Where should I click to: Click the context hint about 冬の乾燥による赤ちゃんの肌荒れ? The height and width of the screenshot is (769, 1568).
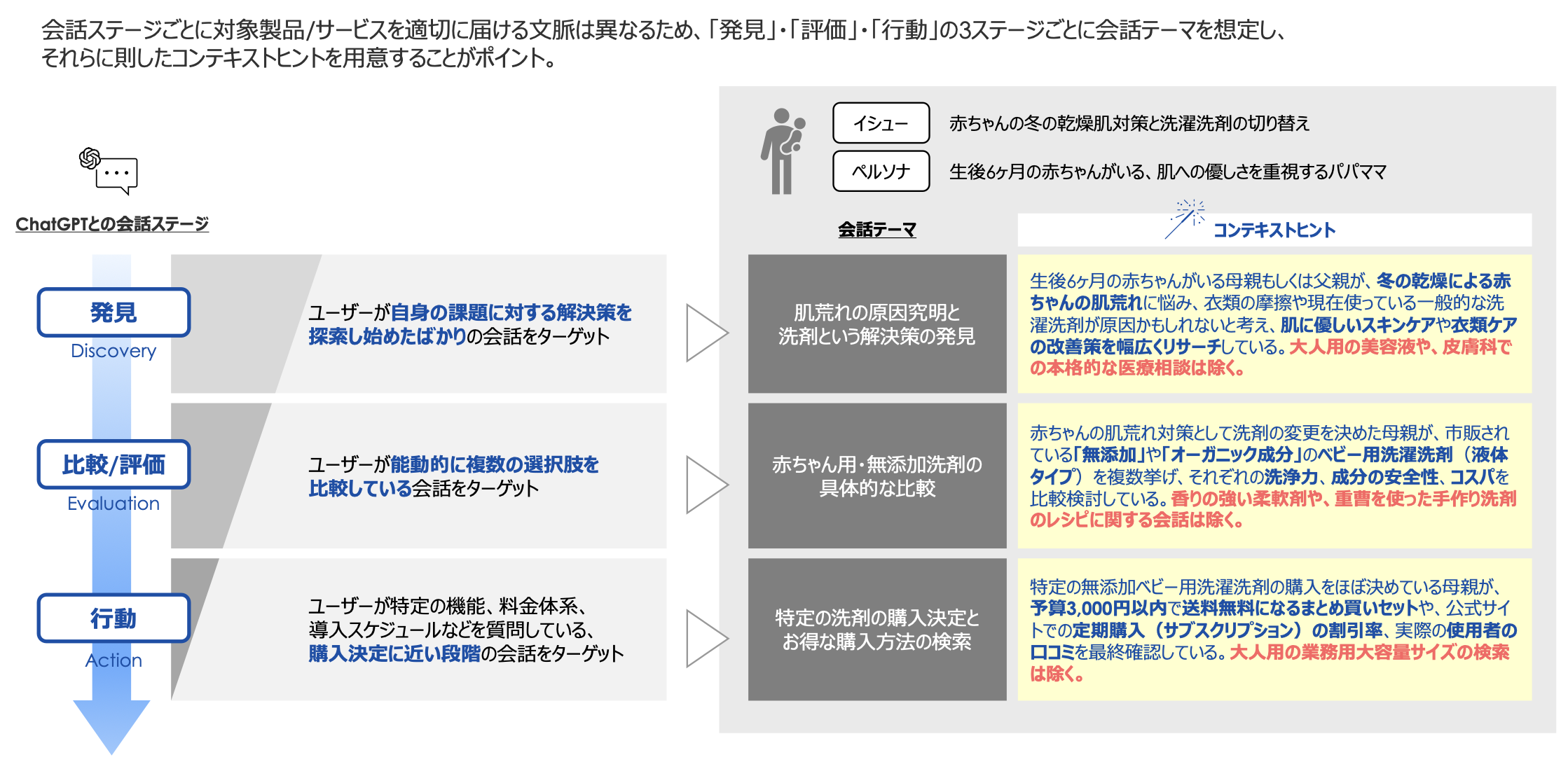pos(1274,324)
